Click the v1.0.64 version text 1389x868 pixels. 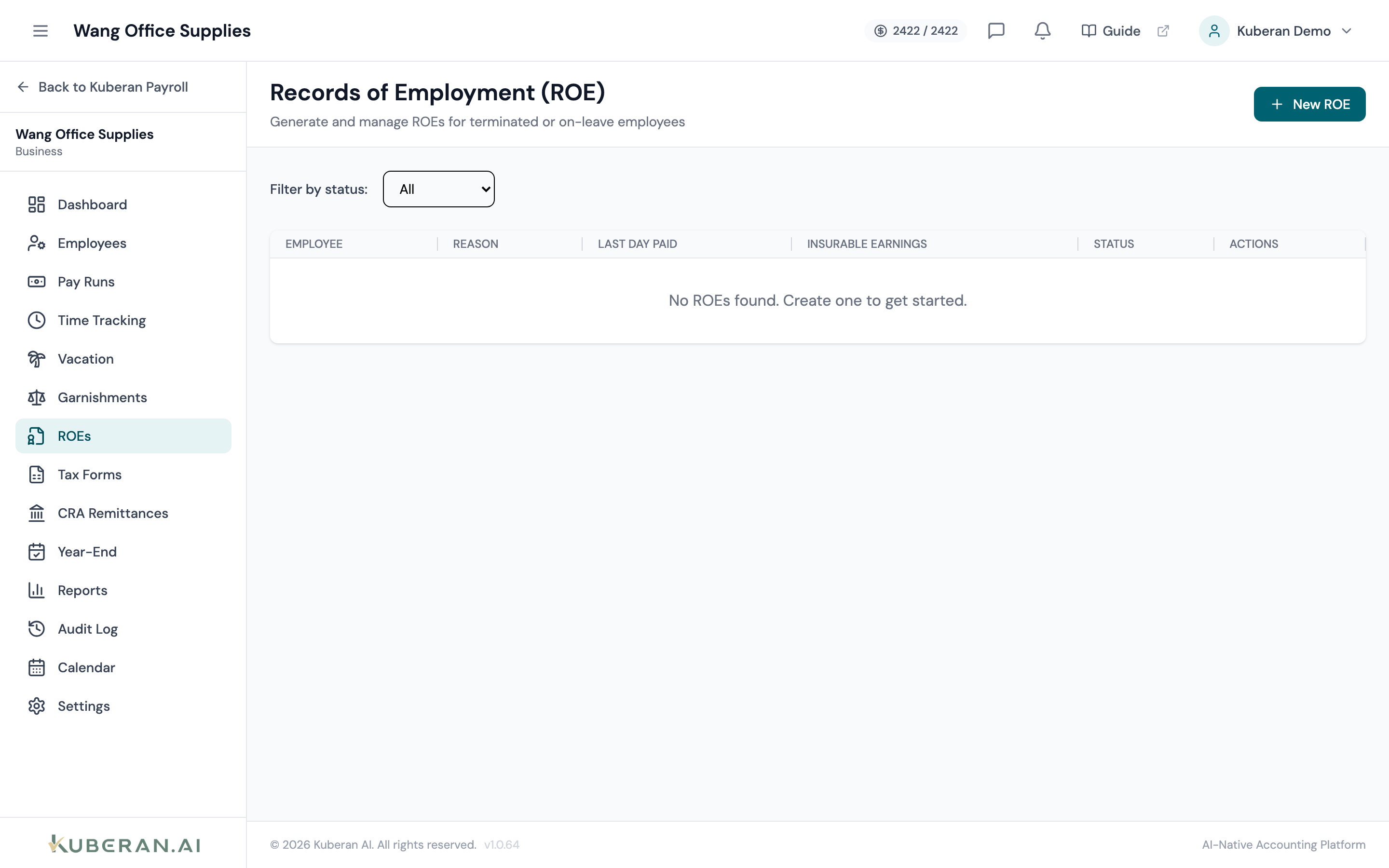coord(502,844)
